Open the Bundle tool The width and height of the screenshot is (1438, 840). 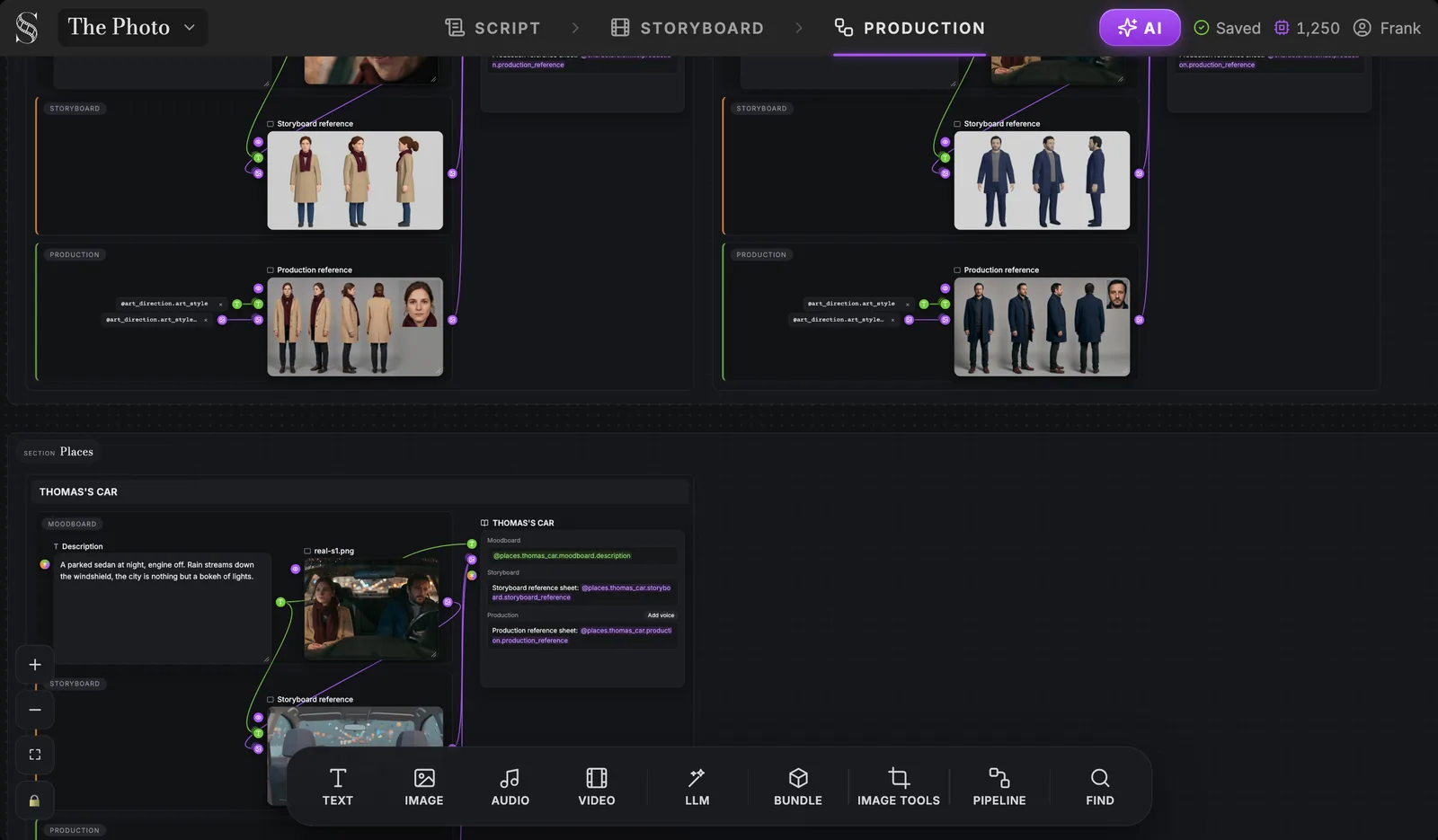point(798,787)
